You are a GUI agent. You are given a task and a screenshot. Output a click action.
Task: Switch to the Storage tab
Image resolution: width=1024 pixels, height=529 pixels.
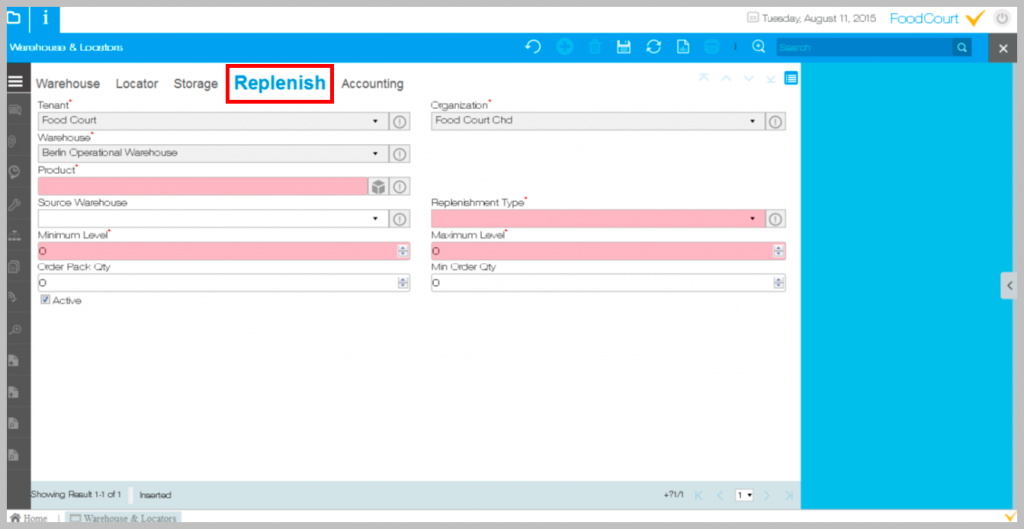click(195, 84)
